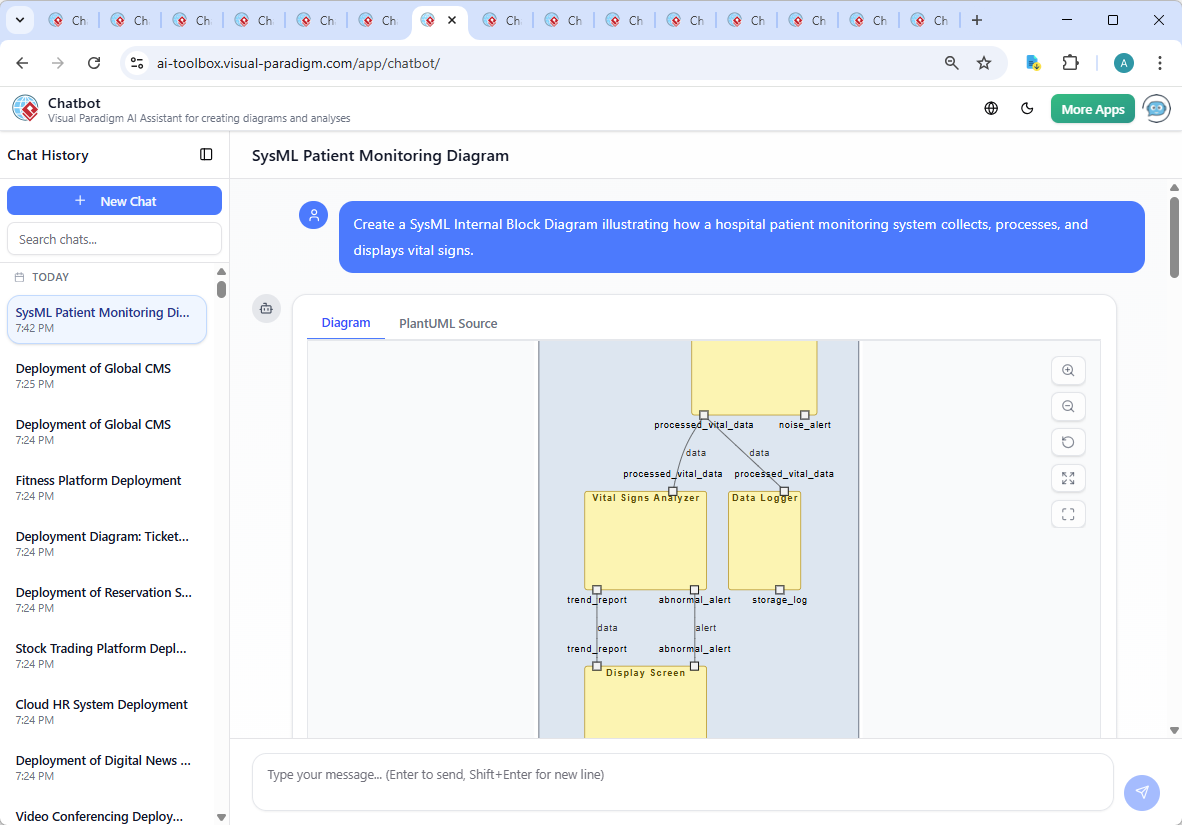The width and height of the screenshot is (1182, 825).
Task: Open the Chrome three-dot menu
Action: click(1160, 63)
